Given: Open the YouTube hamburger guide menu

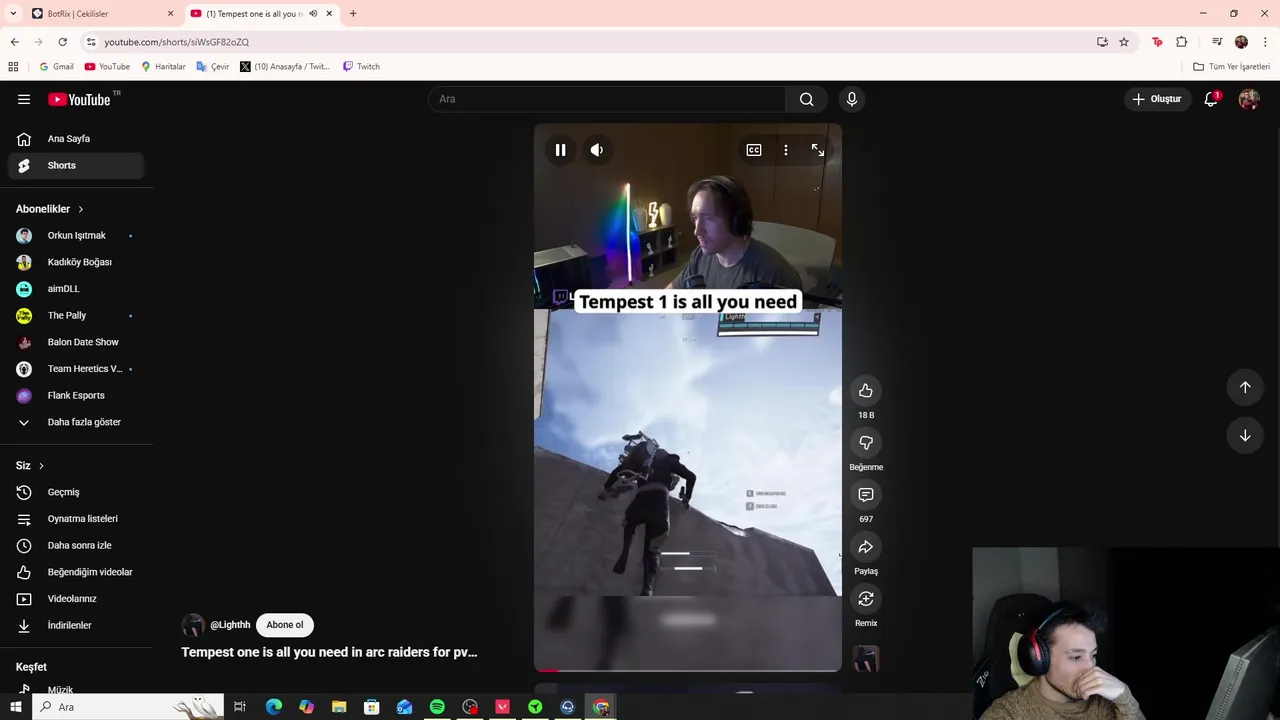Looking at the screenshot, I should coord(24,99).
